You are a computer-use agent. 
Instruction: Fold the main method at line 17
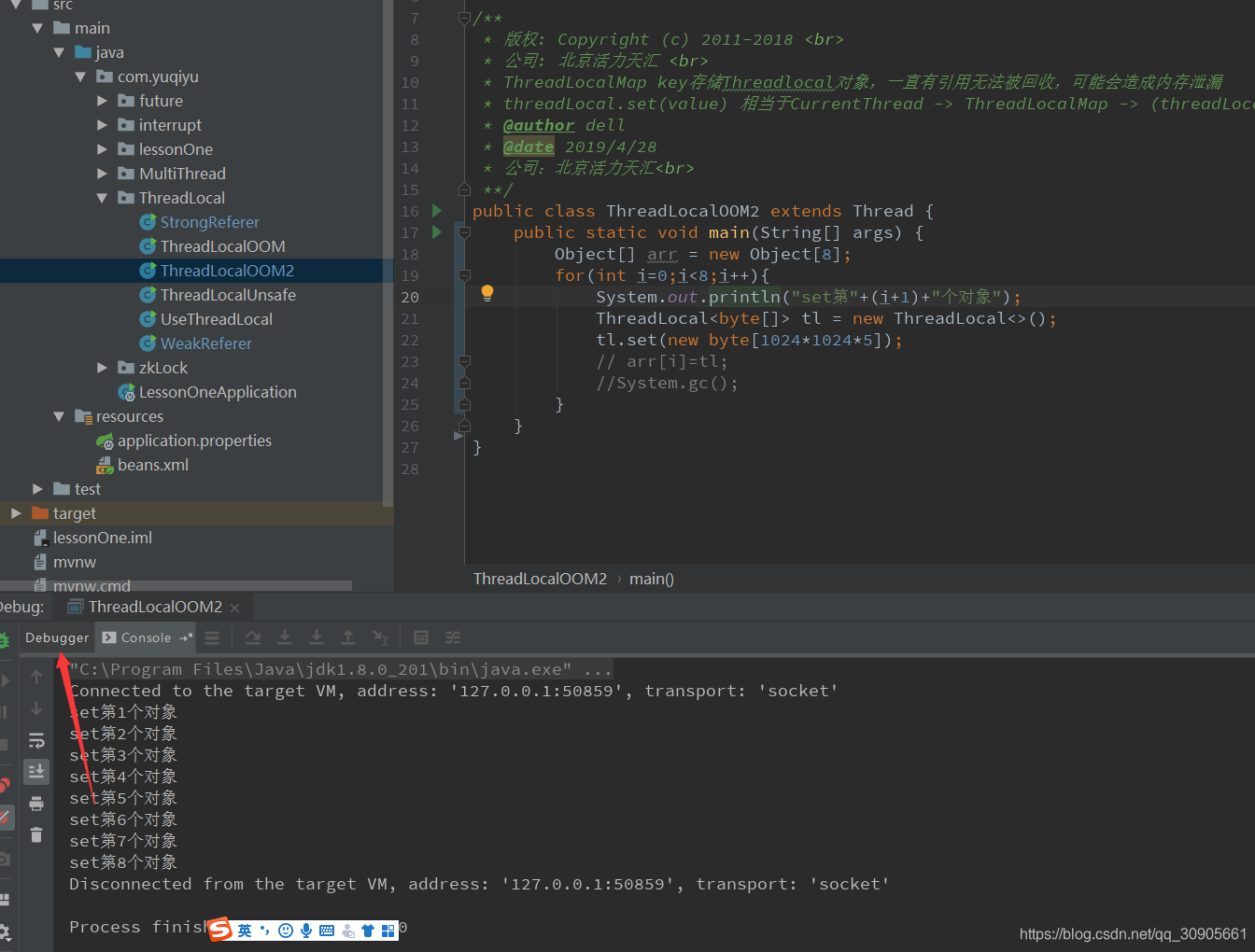464,232
